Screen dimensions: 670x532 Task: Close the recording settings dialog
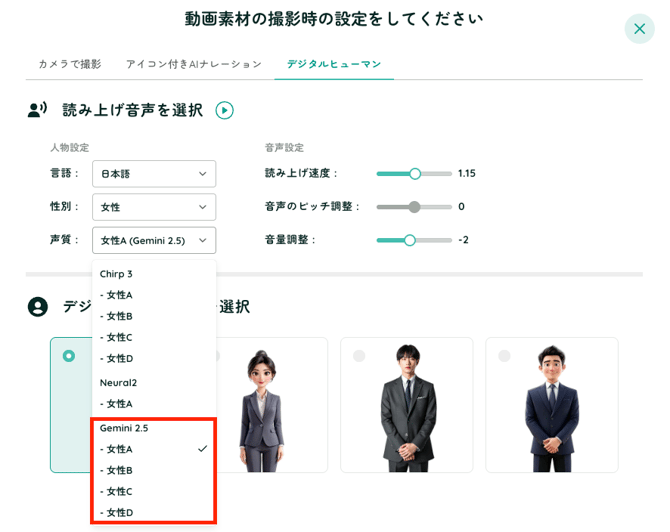click(639, 28)
